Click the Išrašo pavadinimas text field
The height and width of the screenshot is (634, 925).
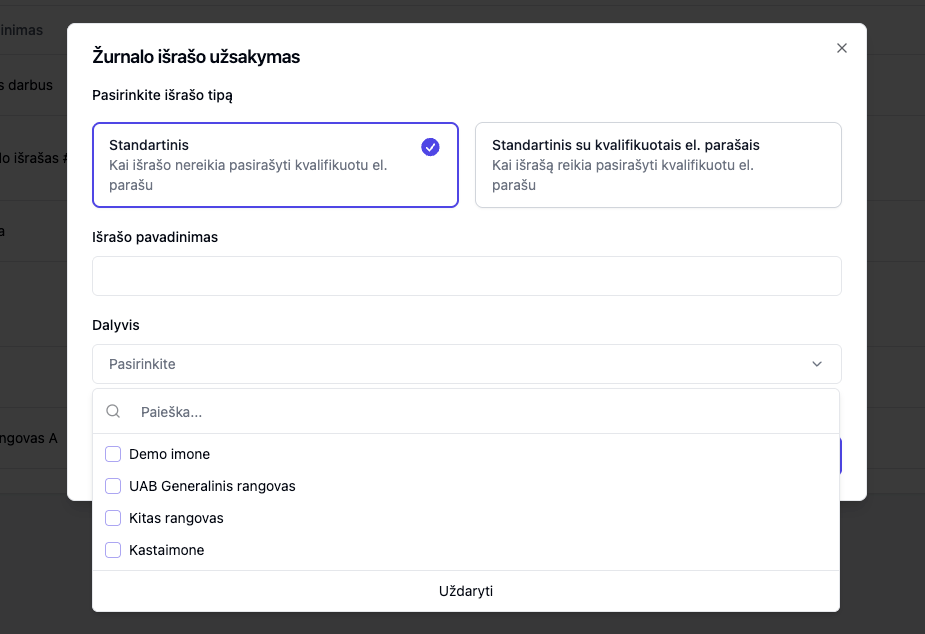466,276
